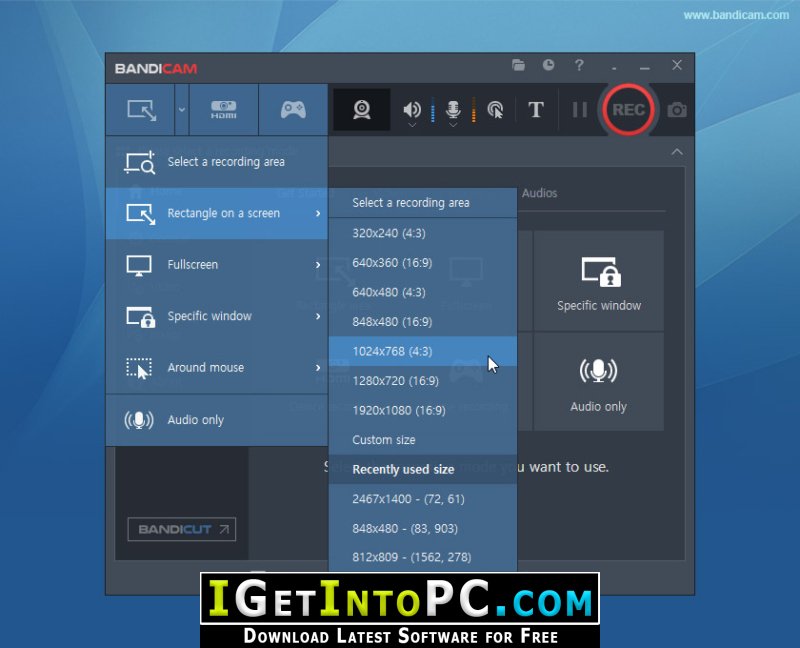
Task: Toggle the microphone icon in toolbar
Action: pyautogui.click(x=453, y=110)
